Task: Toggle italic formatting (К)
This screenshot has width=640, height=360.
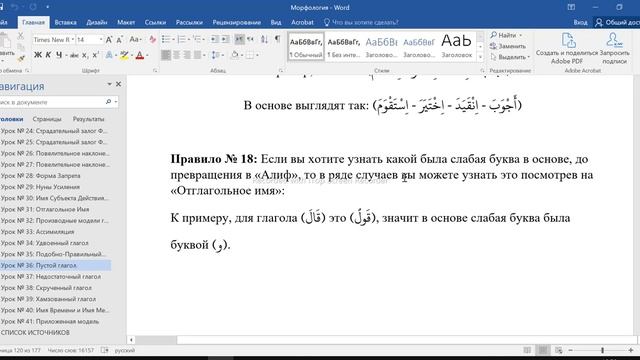Action: 48,55
